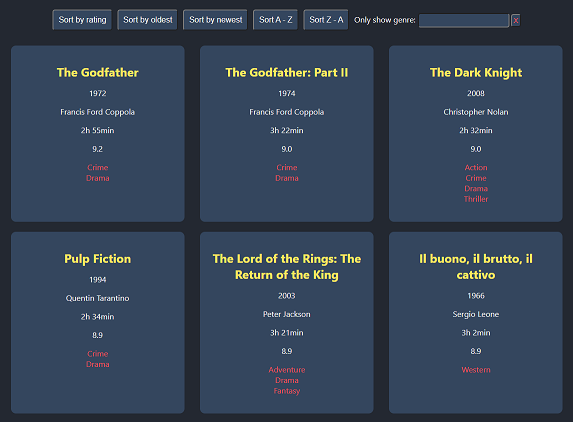Viewport: 573px width, 422px height.
Task: Click director Sergio Leone
Action: (476, 314)
